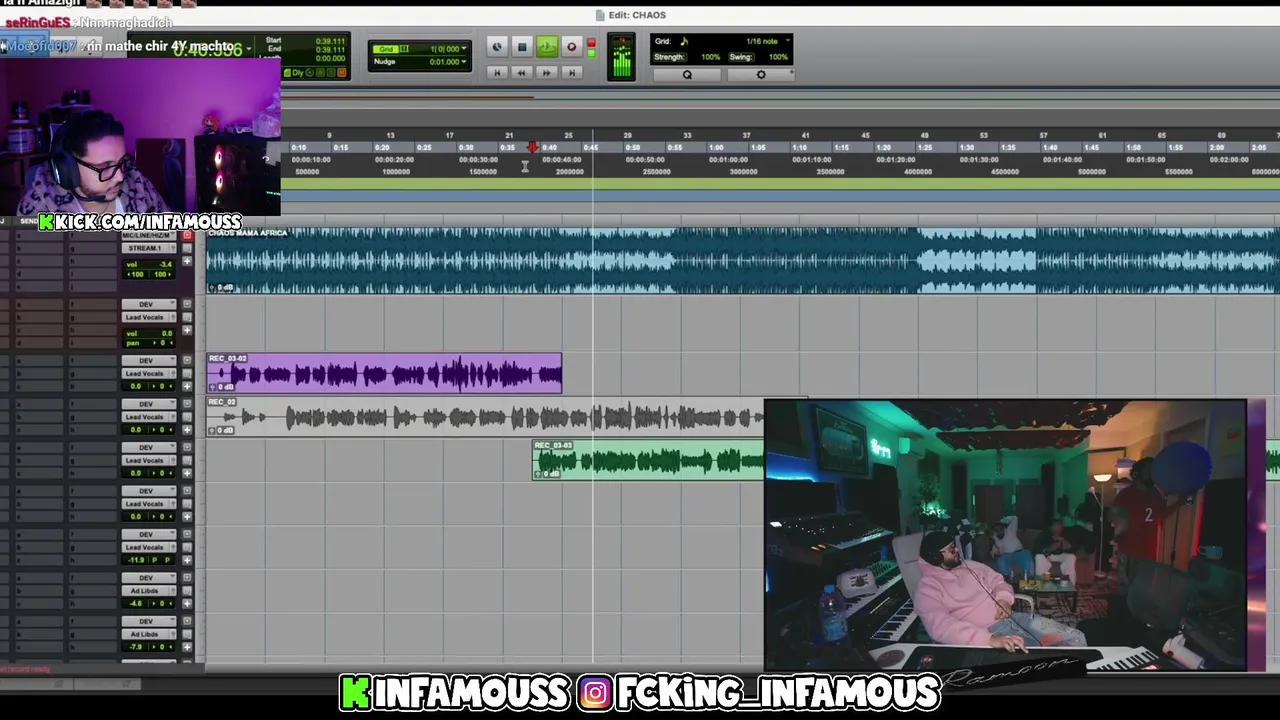Click the -7.9 volume value
This screenshot has width=1280, height=720.
point(138,647)
